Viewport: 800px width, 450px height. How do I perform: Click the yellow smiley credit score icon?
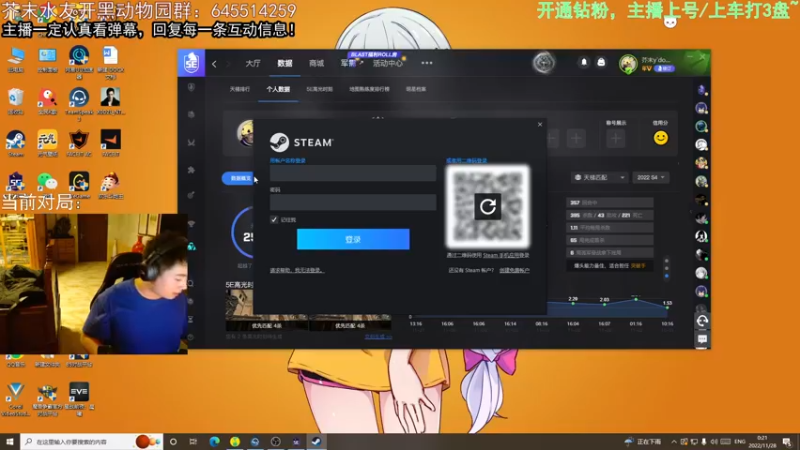click(661, 138)
